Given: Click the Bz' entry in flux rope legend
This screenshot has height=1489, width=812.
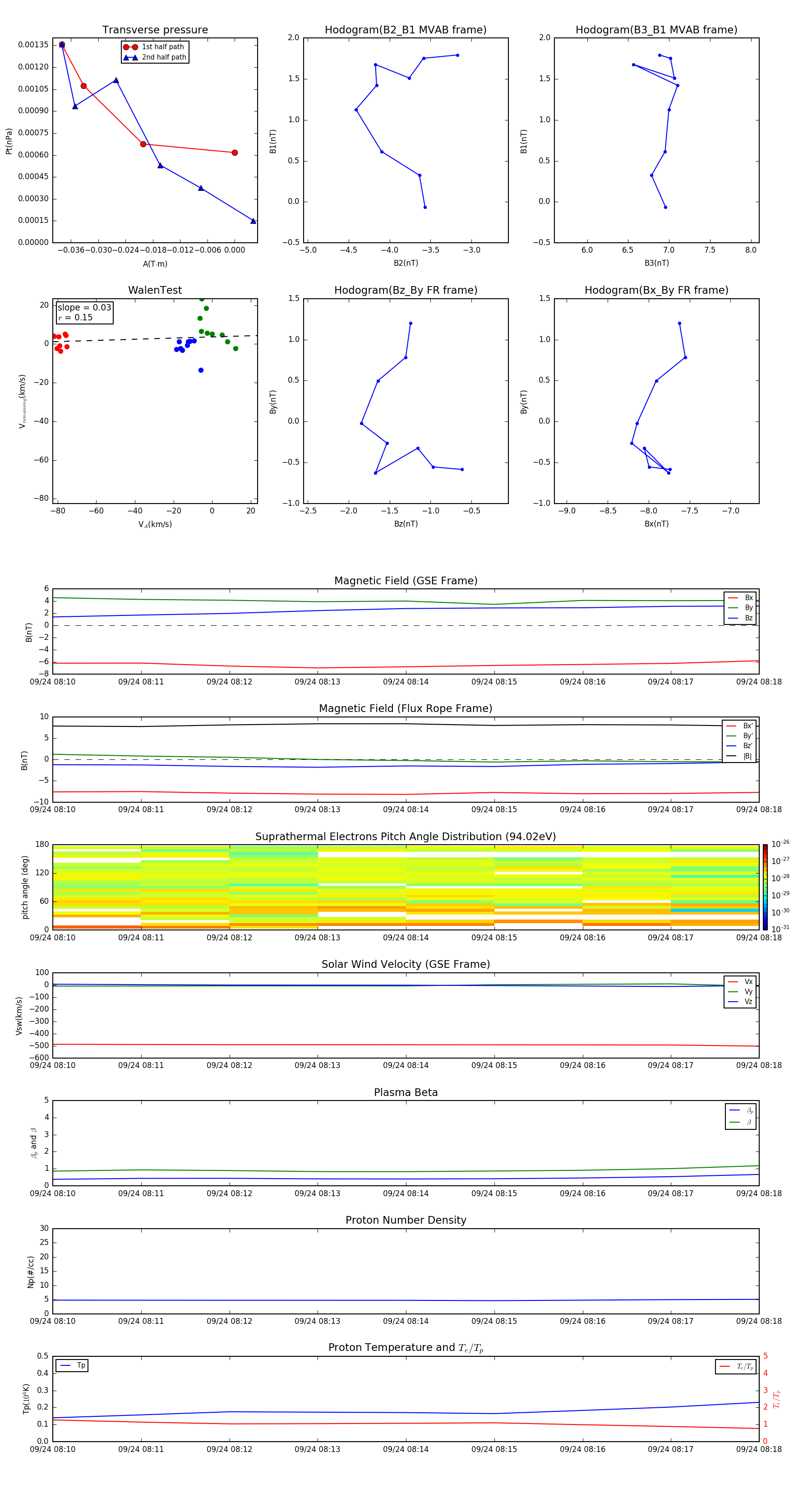Looking at the screenshot, I should pyautogui.click(x=739, y=746).
